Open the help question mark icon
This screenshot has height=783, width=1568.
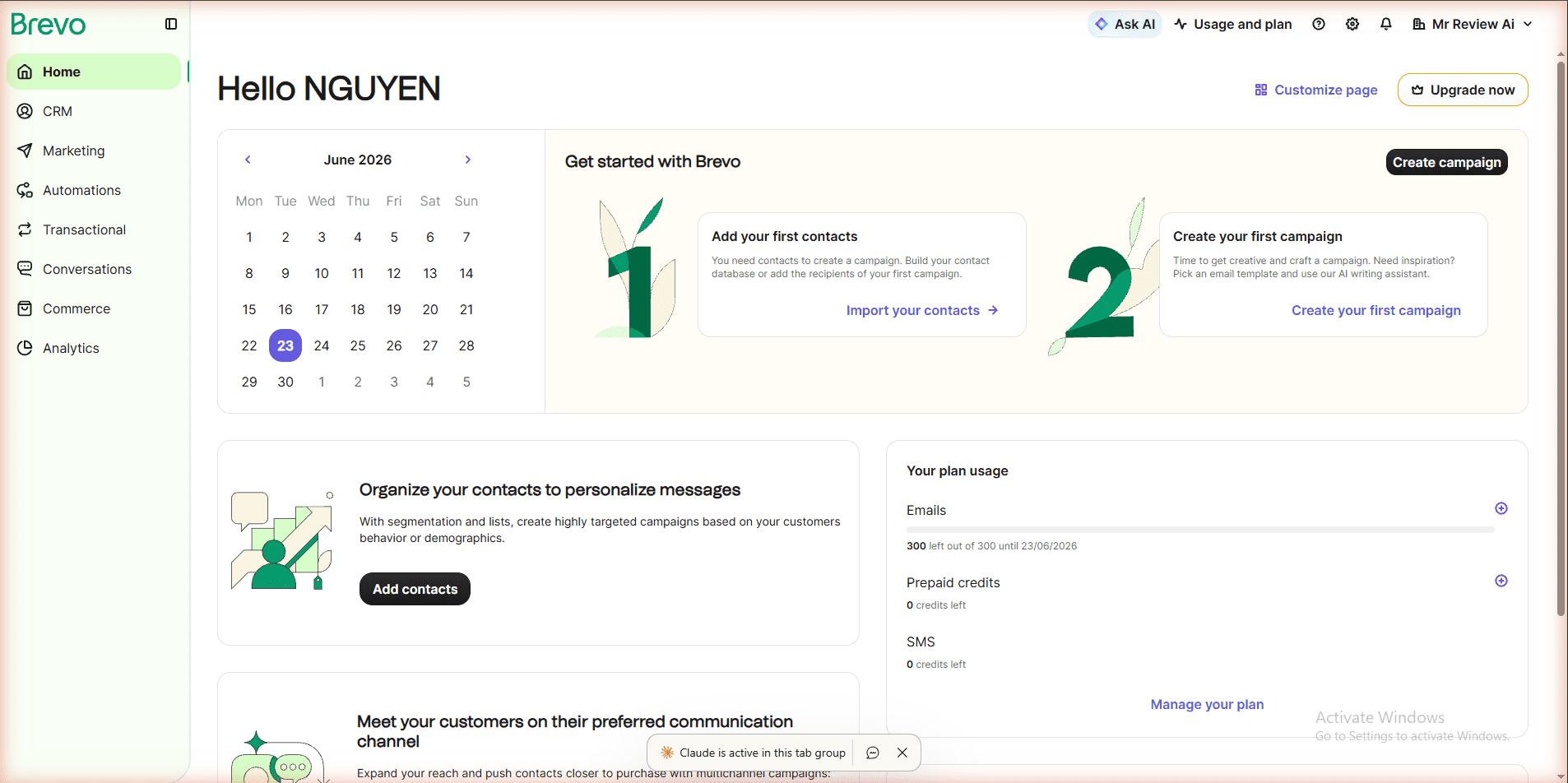click(x=1319, y=24)
